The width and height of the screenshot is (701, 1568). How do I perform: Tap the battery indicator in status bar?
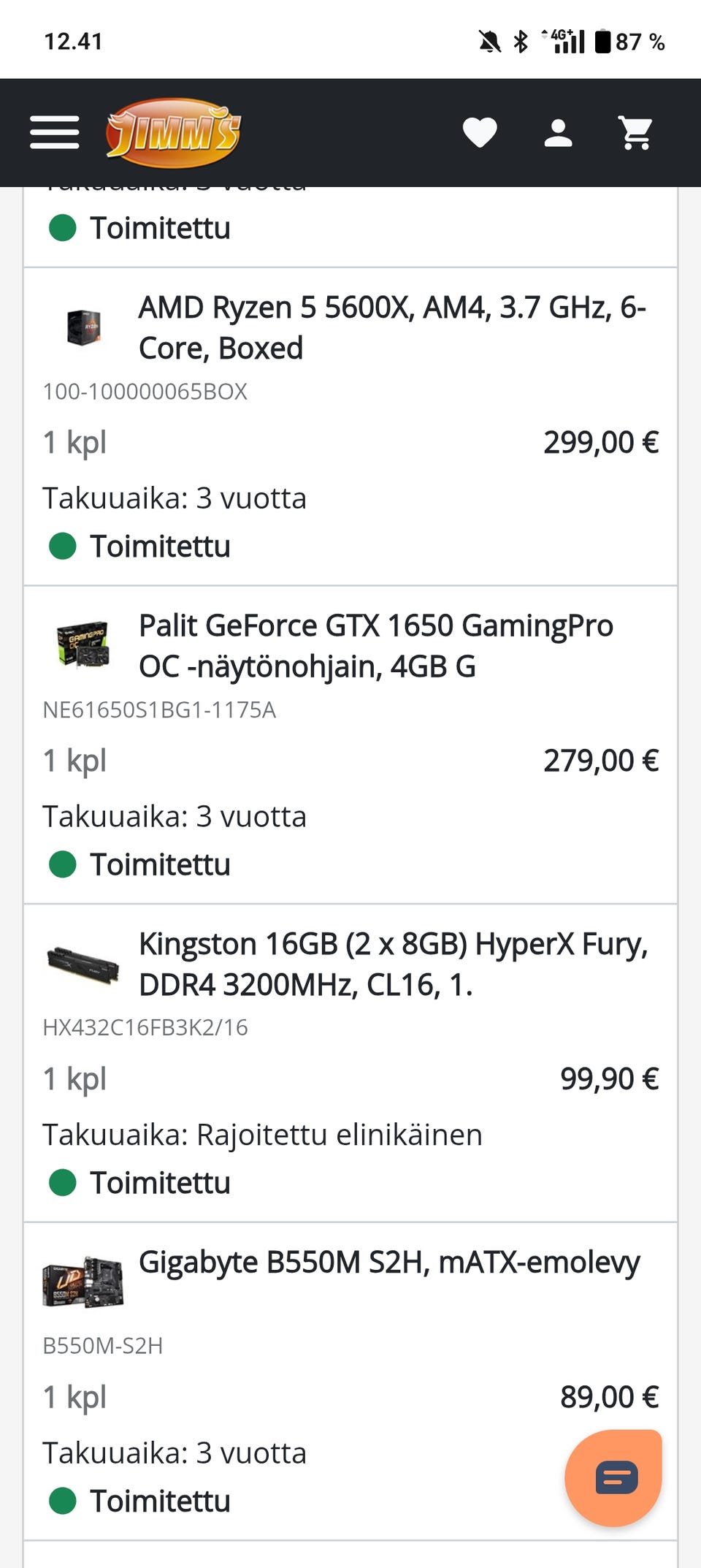coord(602,42)
